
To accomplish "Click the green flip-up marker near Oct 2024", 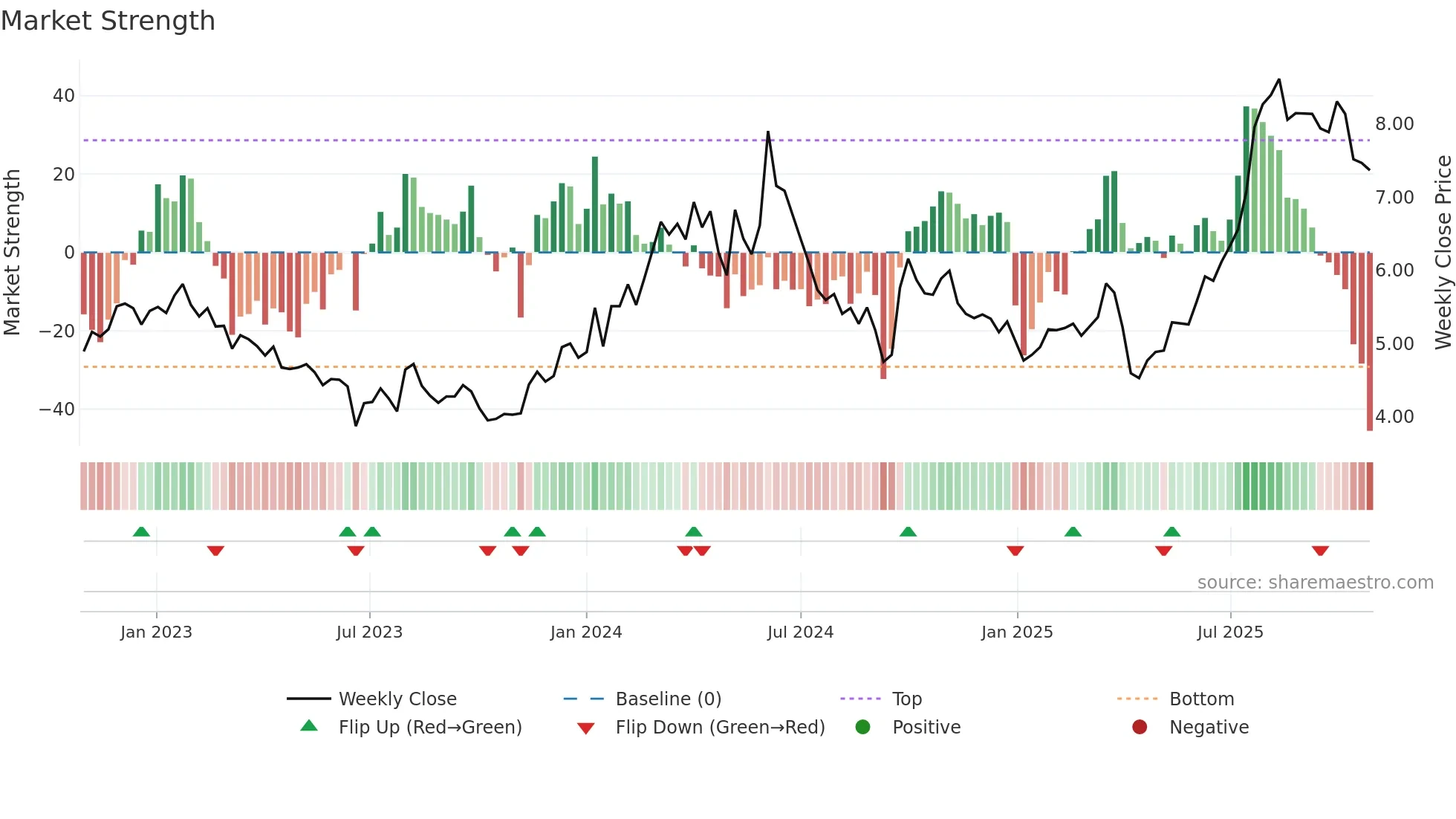I will pos(908,531).
